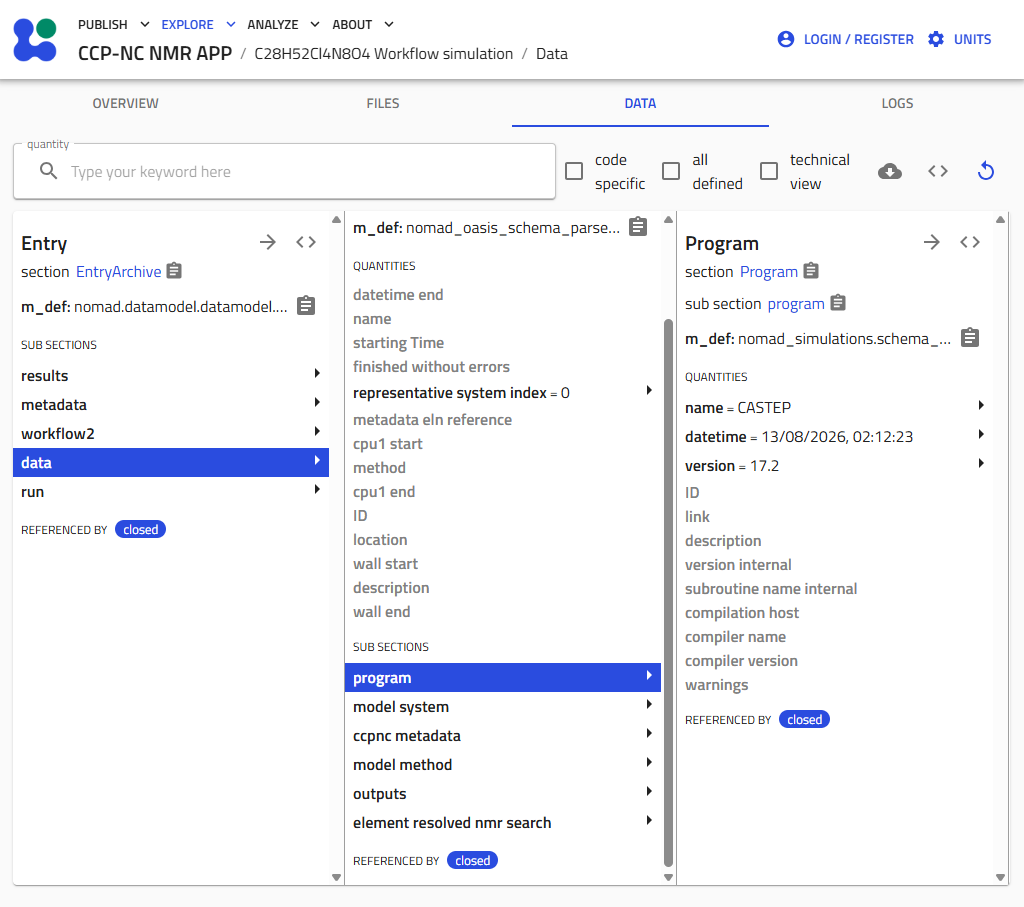Click the Login / Register user icon
Viewport: 1024px width, 907px height.
786,39
